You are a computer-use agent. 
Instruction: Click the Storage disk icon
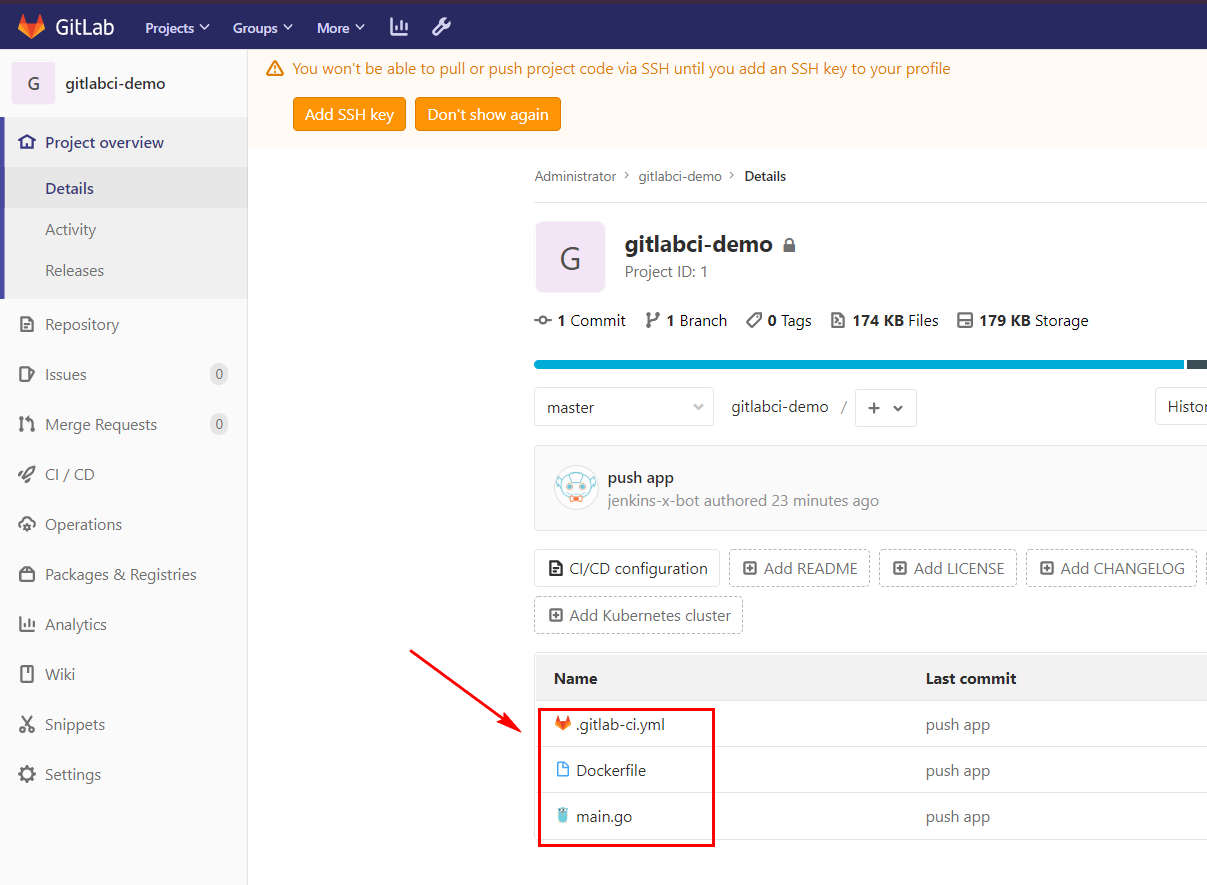pyautogui.click(x=965, y=320)
